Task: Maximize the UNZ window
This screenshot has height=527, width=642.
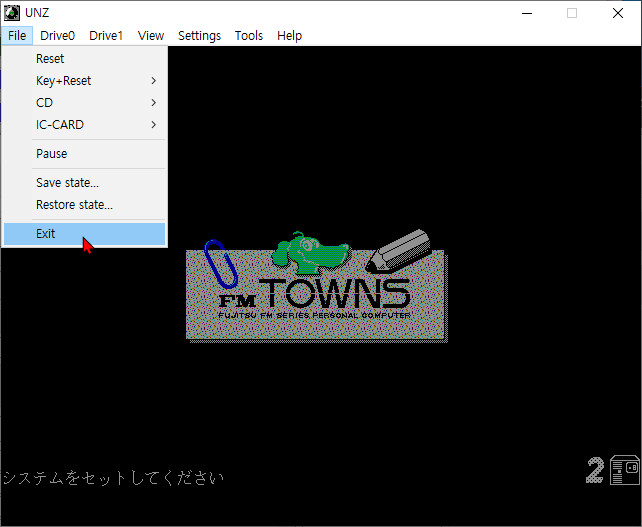Action: tap(572, 13)
